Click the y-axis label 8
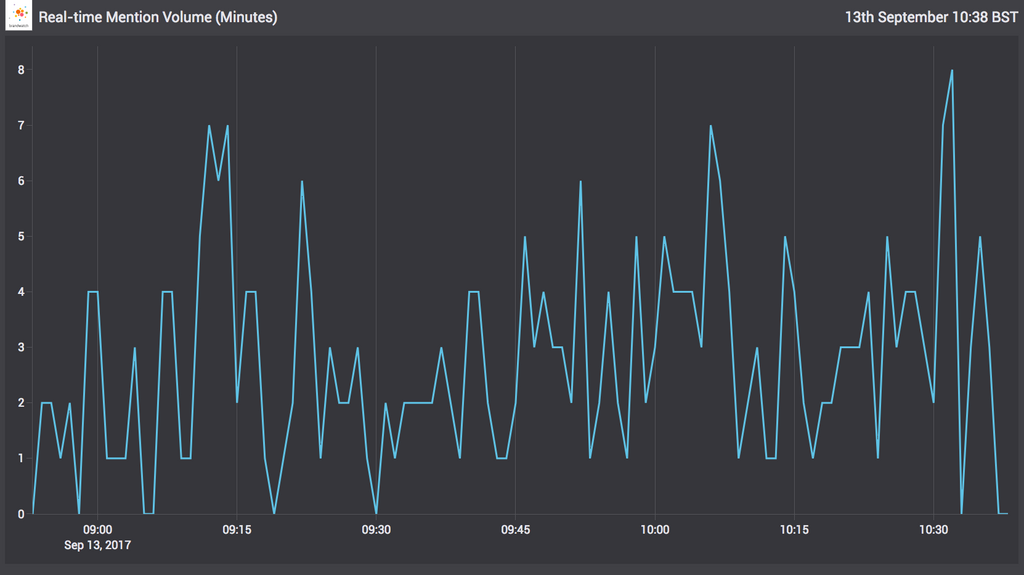Screen dimensions: 1024x575 (x=20, y=70)
